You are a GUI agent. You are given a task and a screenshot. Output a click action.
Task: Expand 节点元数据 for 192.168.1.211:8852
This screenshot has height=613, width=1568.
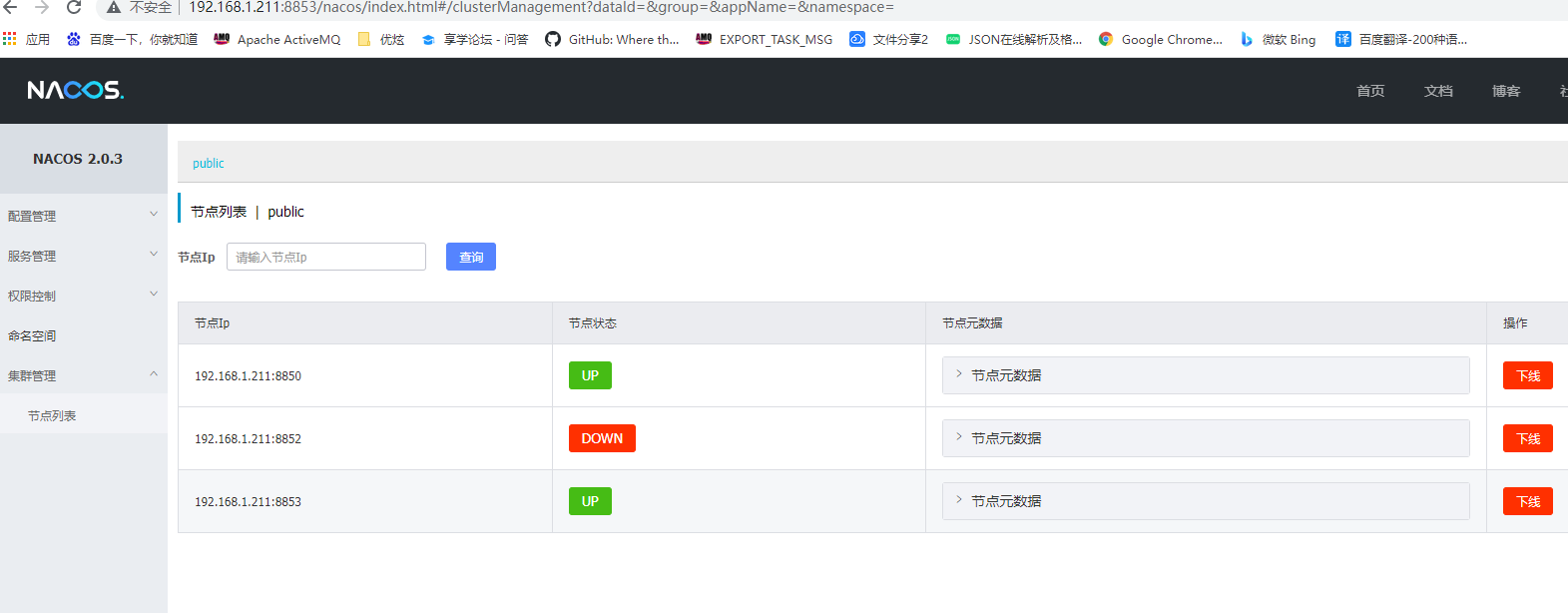tap(1206, 438)
